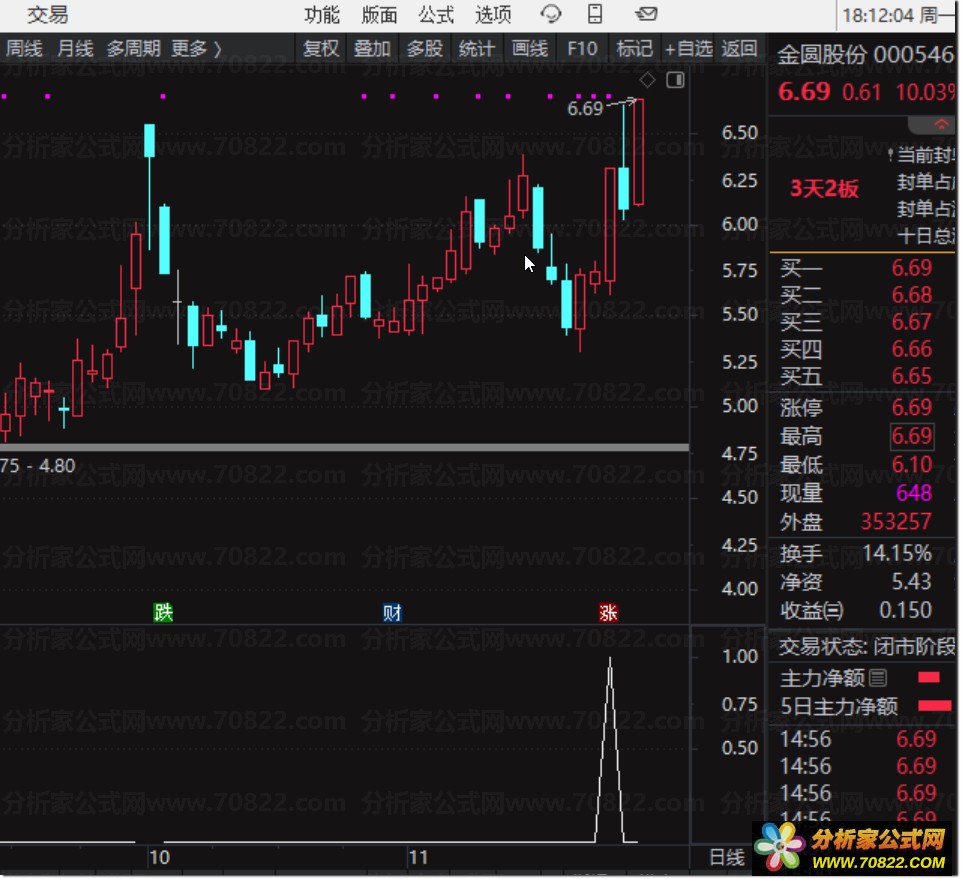Click the 11 month axis label
The height and width of the screenshot is (879, 962).
tap(418, 857)
